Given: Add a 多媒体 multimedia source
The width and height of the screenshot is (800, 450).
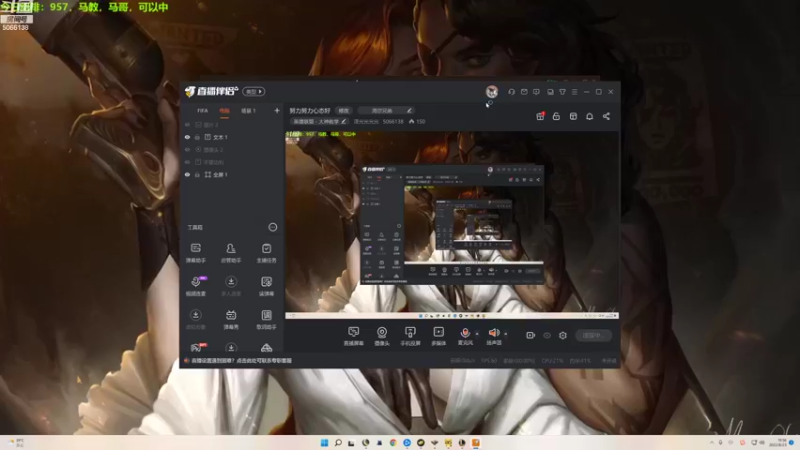Looking at the screenshot, I should coord(438,336).
